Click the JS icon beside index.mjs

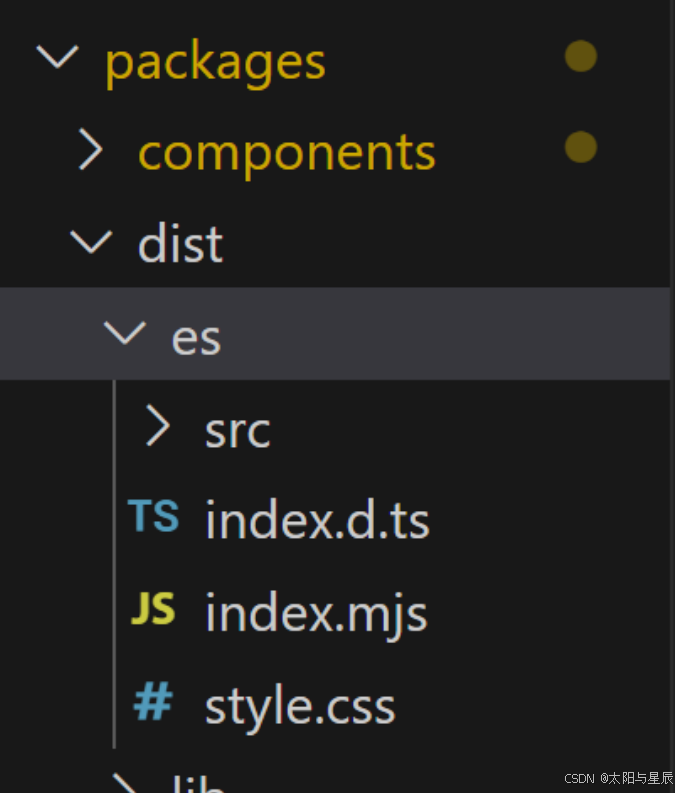click(x=153, y=608)
